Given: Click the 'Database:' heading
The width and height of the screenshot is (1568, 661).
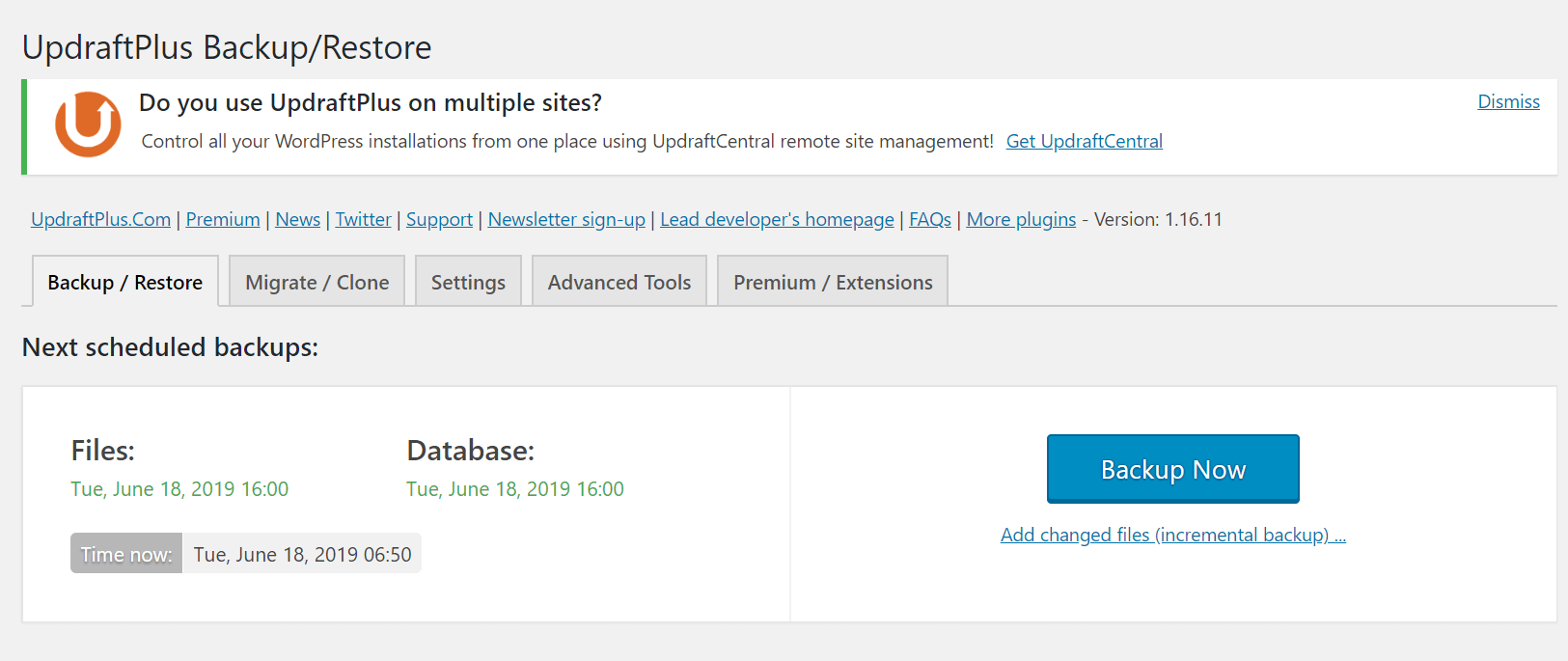Looking at the screenshot, I should (471, 451).
